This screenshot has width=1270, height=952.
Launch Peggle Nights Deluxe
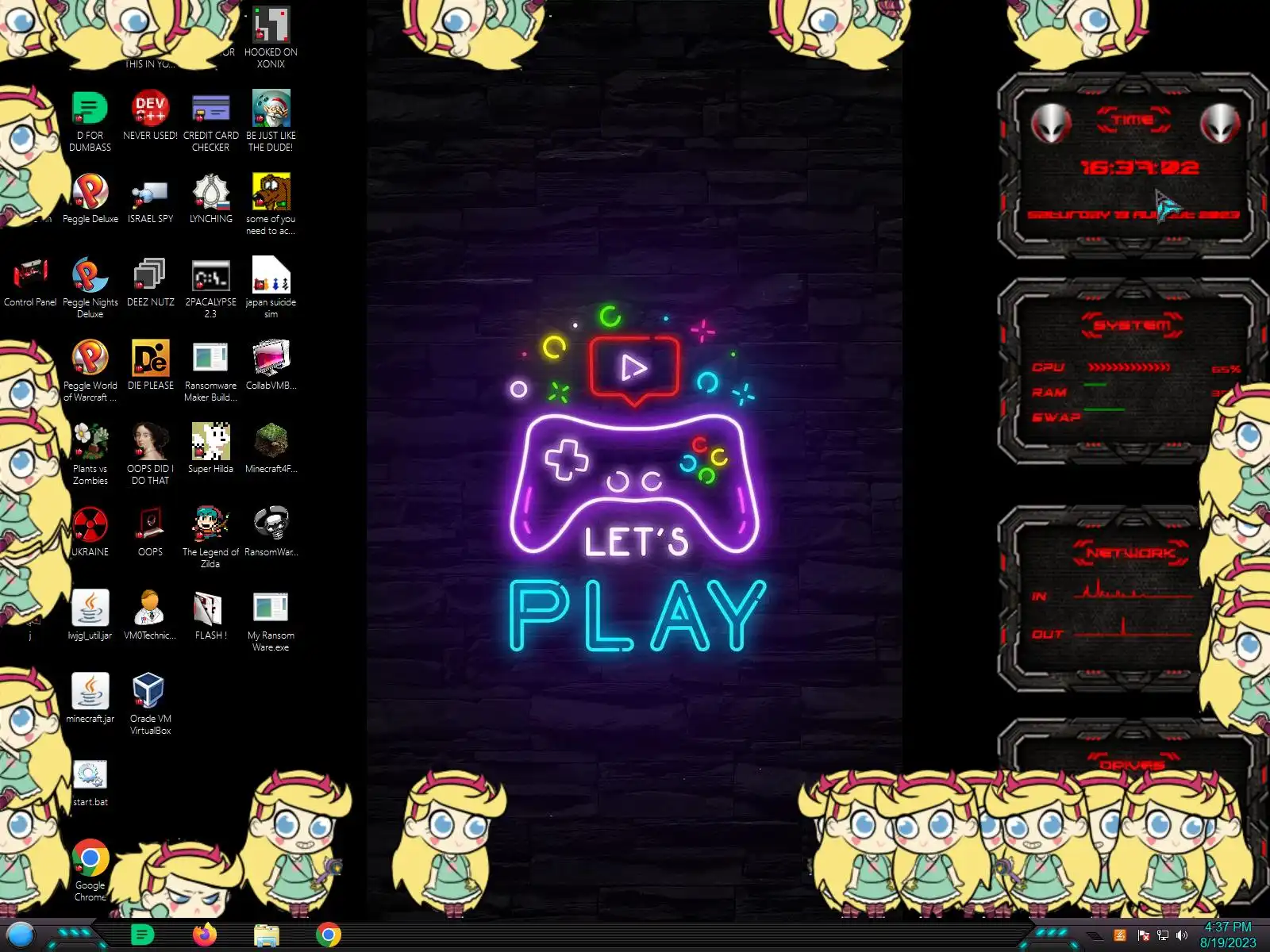[90, 287]
